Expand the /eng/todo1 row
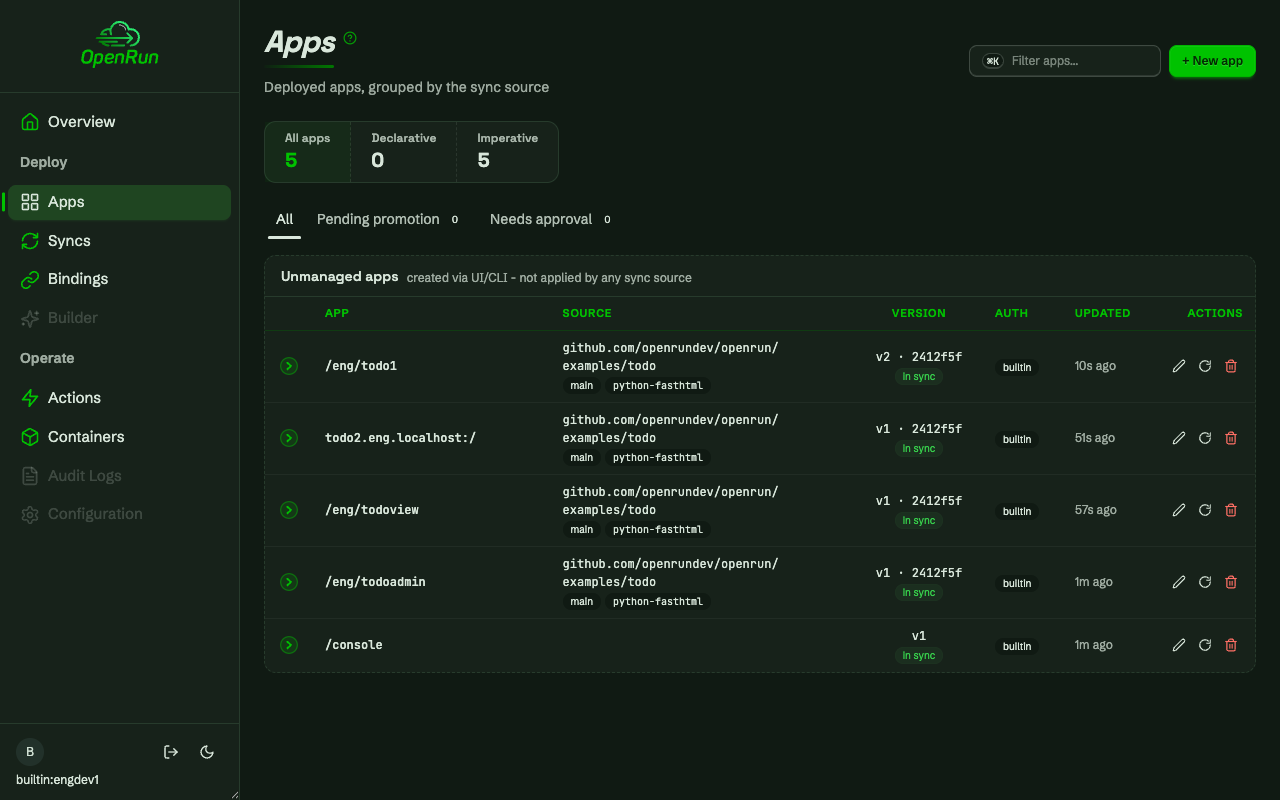 289,366
